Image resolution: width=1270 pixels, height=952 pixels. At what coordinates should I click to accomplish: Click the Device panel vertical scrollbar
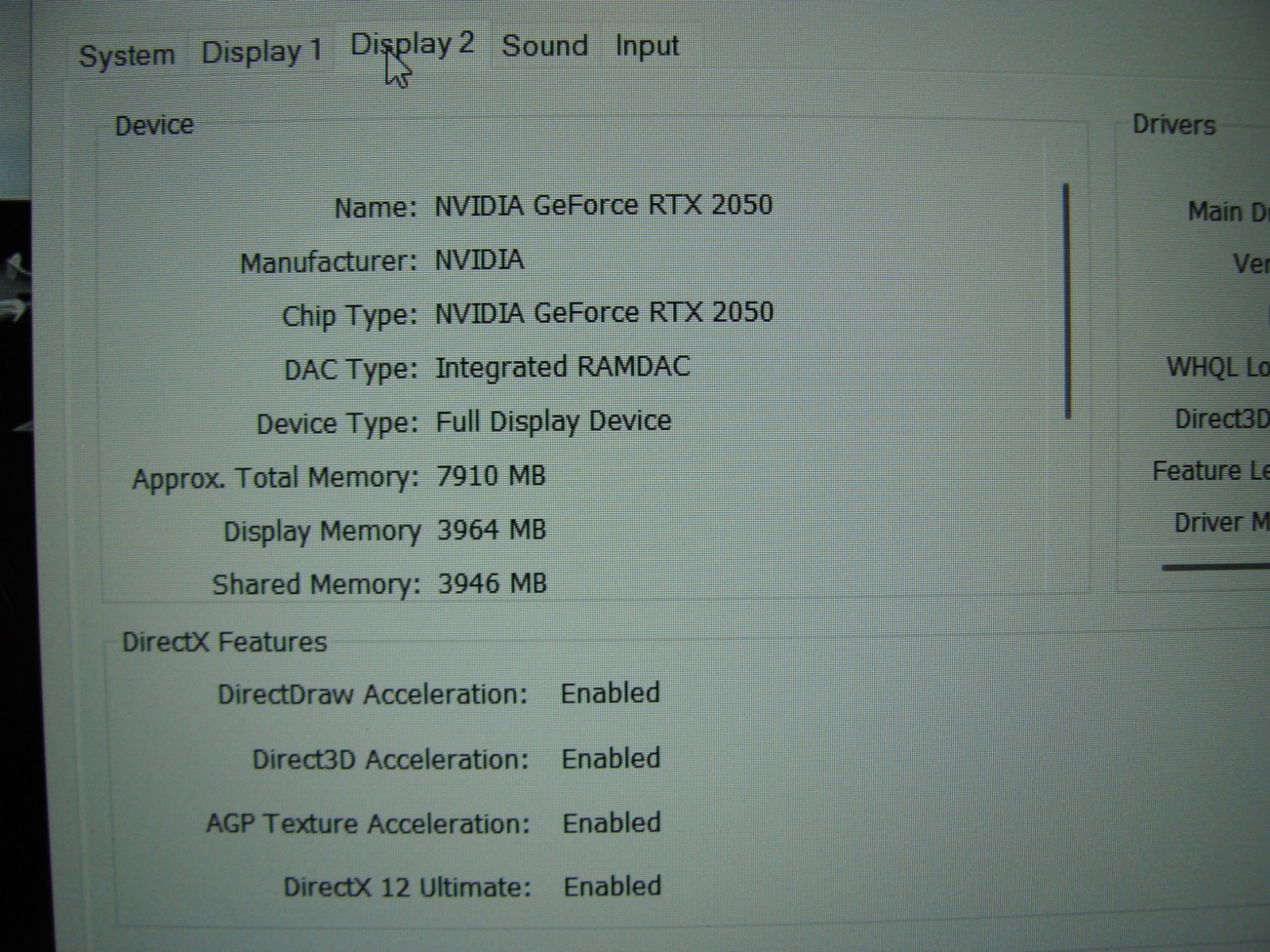click(1068, 300)
